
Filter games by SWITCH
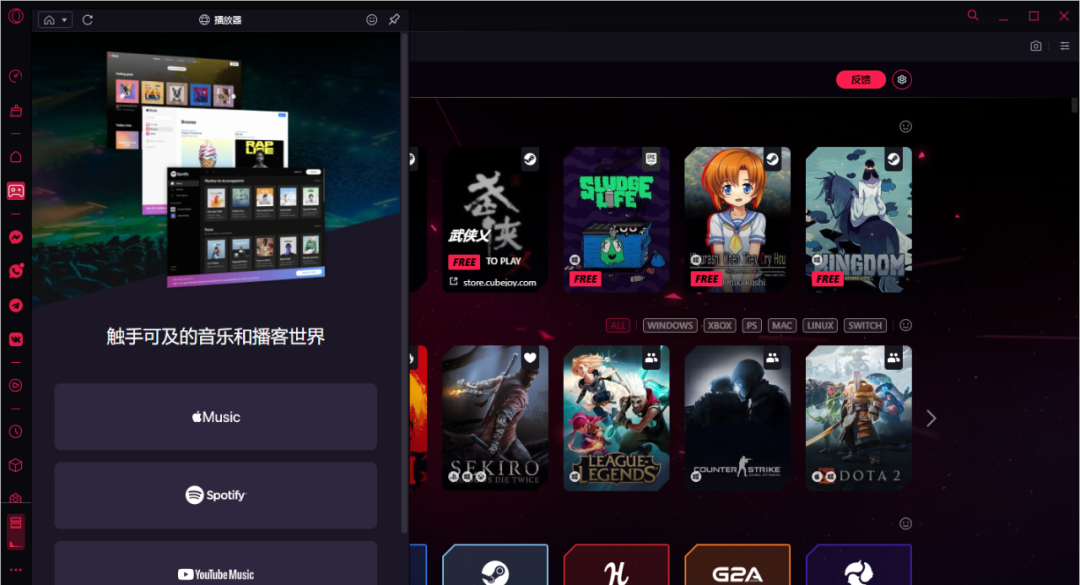coord(864,325)
